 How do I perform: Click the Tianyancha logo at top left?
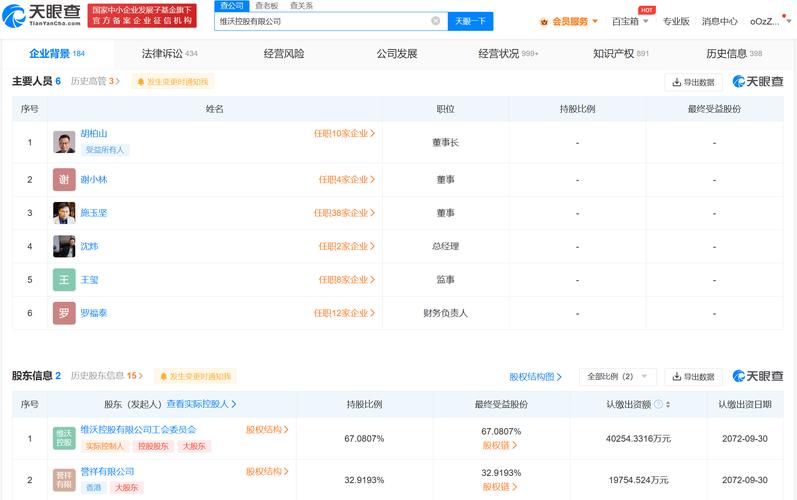[x=42, y=15]
